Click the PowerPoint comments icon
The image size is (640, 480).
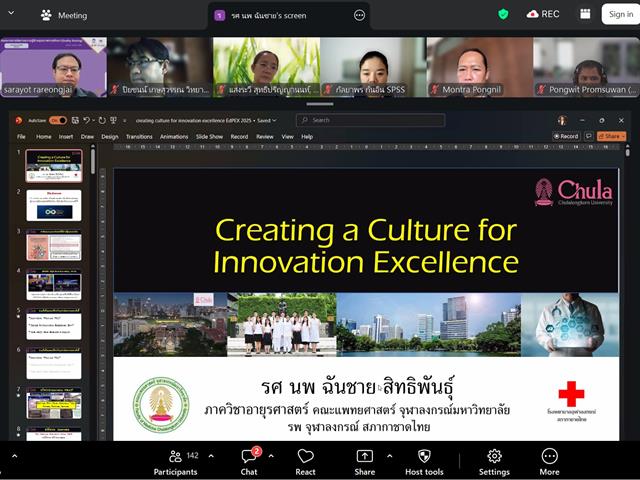(x=589, y=136)
